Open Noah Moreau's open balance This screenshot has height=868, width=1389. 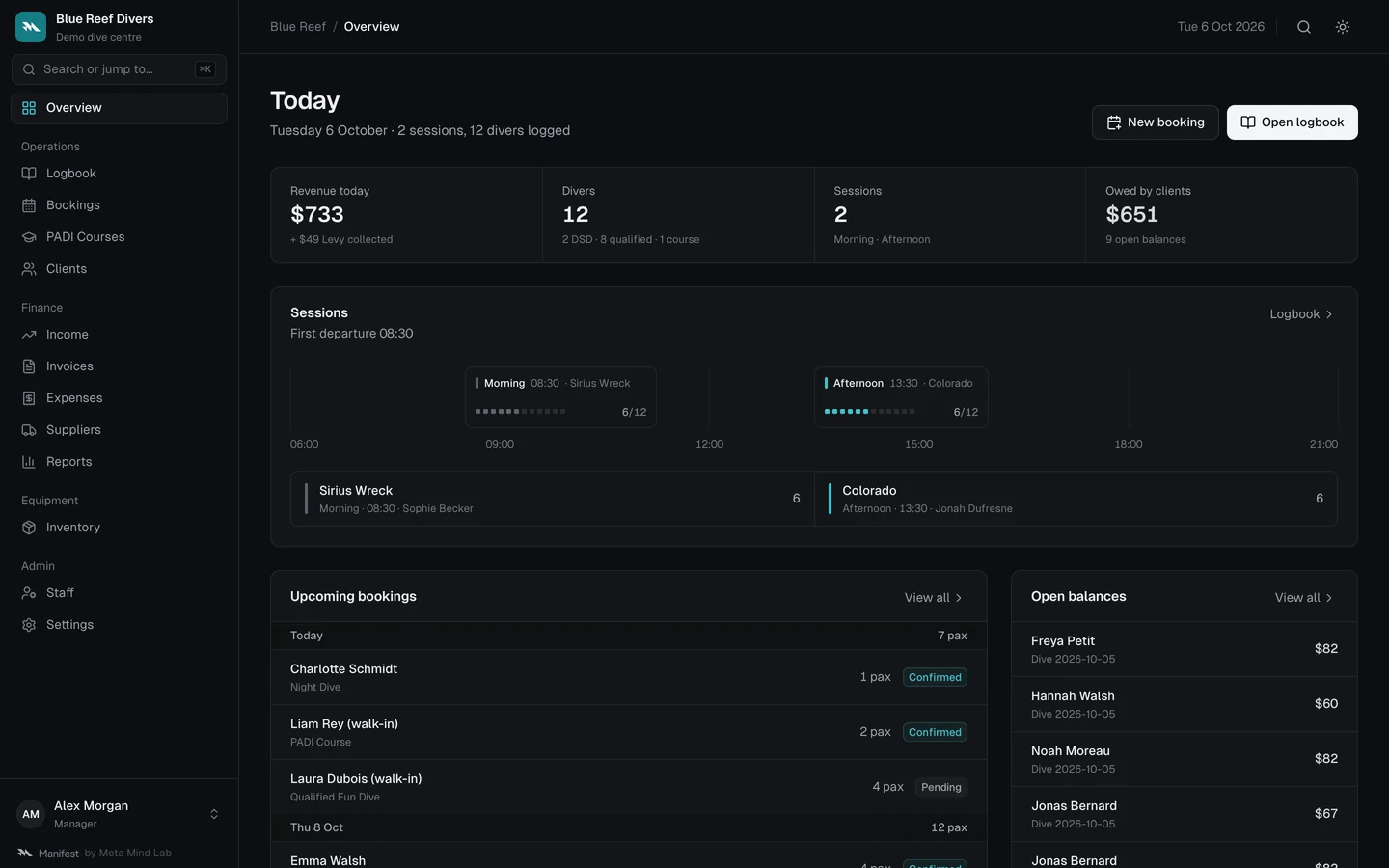point(1185,759)
